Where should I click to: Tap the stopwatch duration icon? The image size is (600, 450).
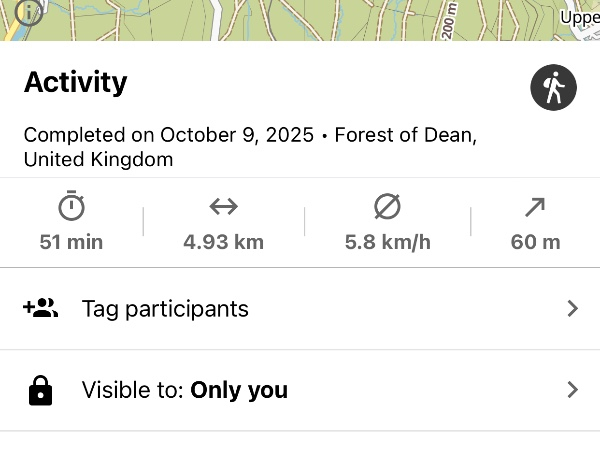[x=71, y=207]
